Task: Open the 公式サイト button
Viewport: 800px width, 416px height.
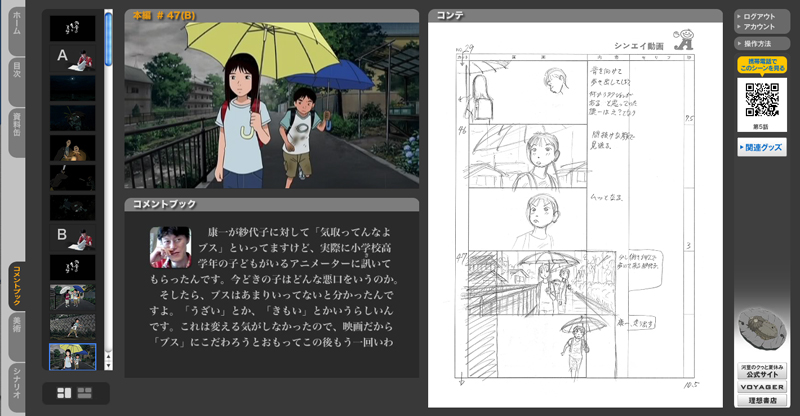Action: [762, 371]
